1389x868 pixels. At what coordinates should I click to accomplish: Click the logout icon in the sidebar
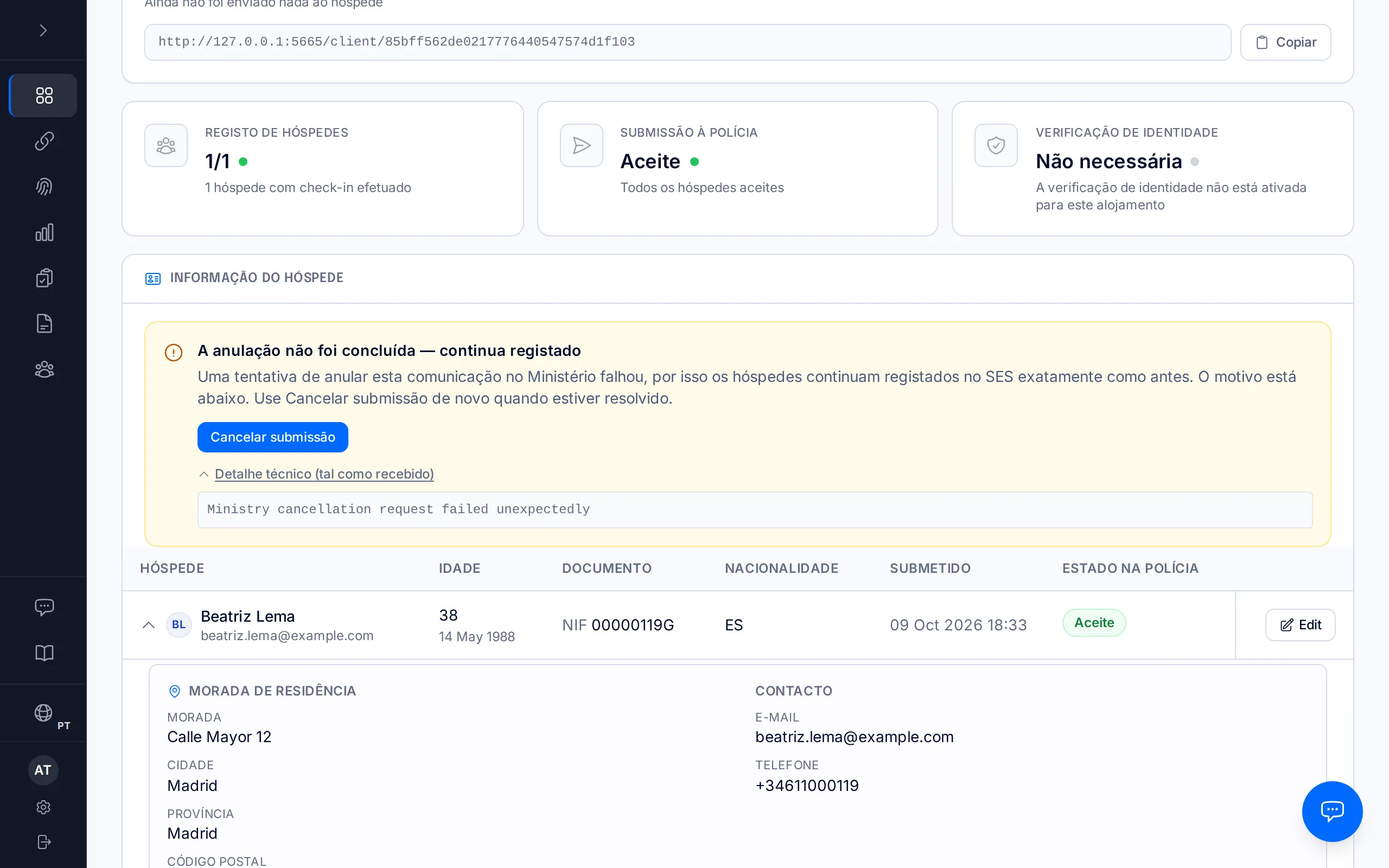tap(43, 841)
